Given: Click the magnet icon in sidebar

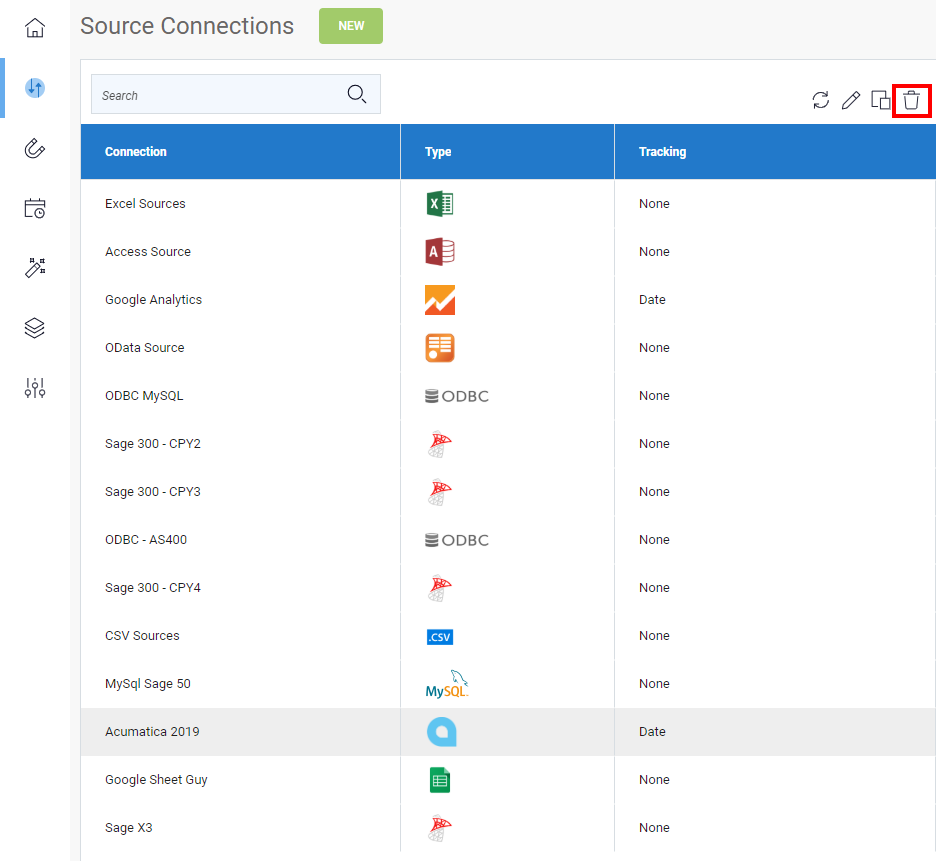Looking at the screenshot, I should click(x=35, y=149).
